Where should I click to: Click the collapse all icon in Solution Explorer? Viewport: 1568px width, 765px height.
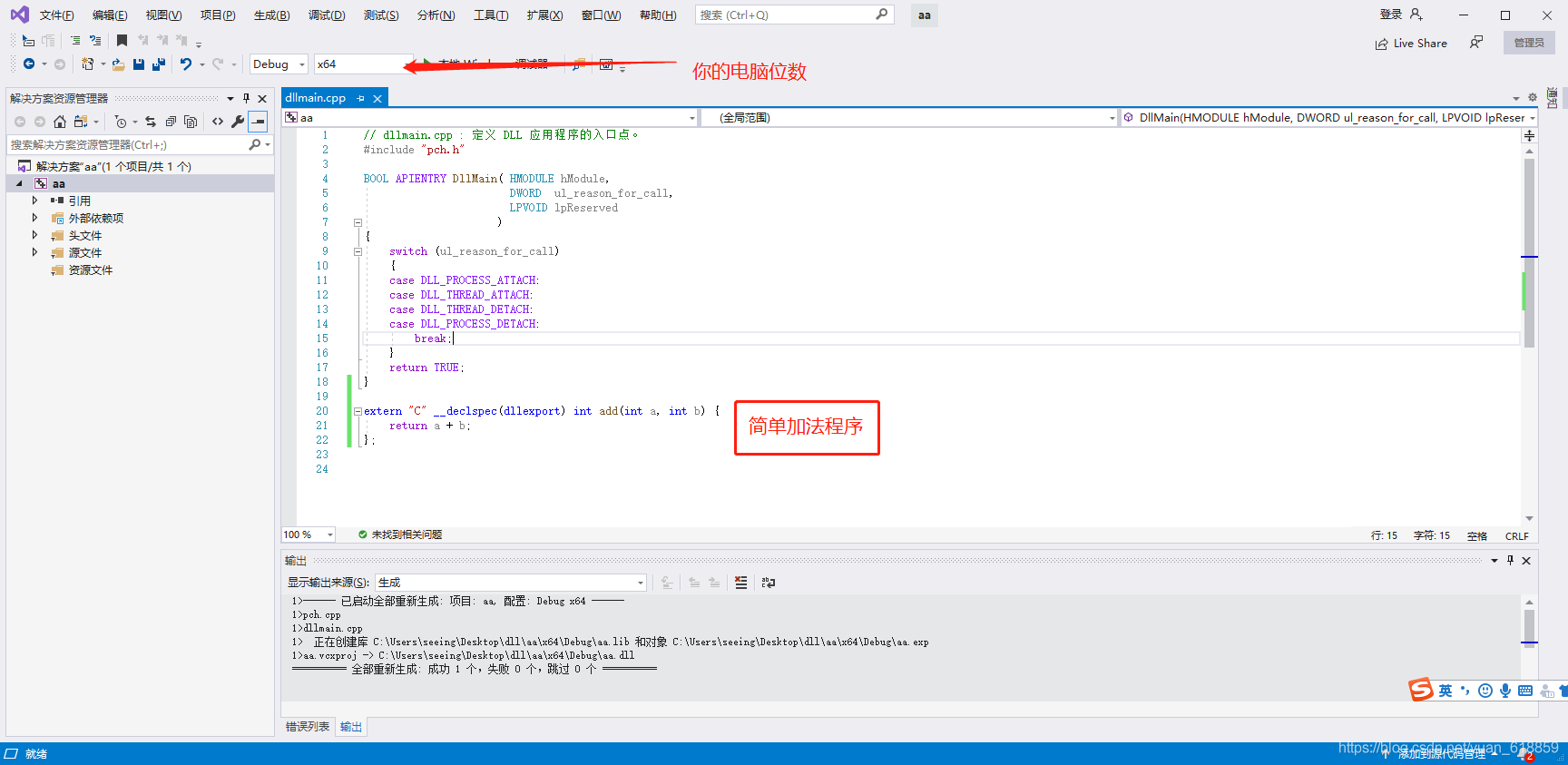coord(171,122)
